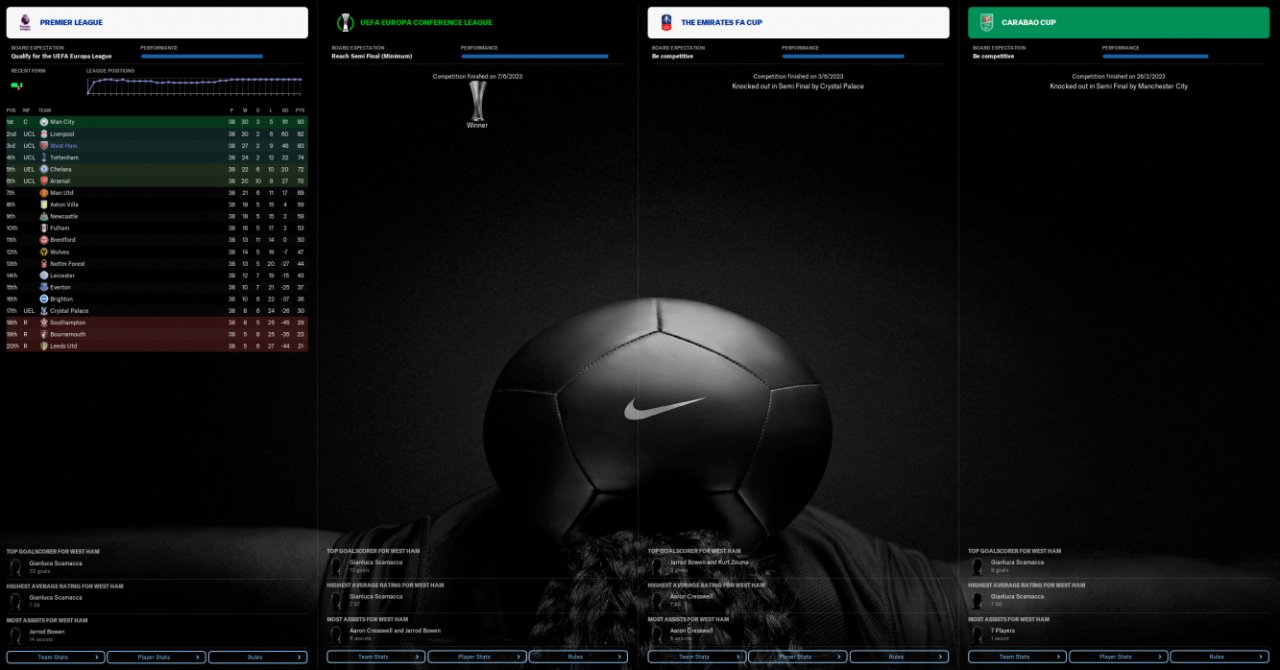1280x670 pixels.
Task: Click the Tottenham club badge
Action: coord(44,157)
